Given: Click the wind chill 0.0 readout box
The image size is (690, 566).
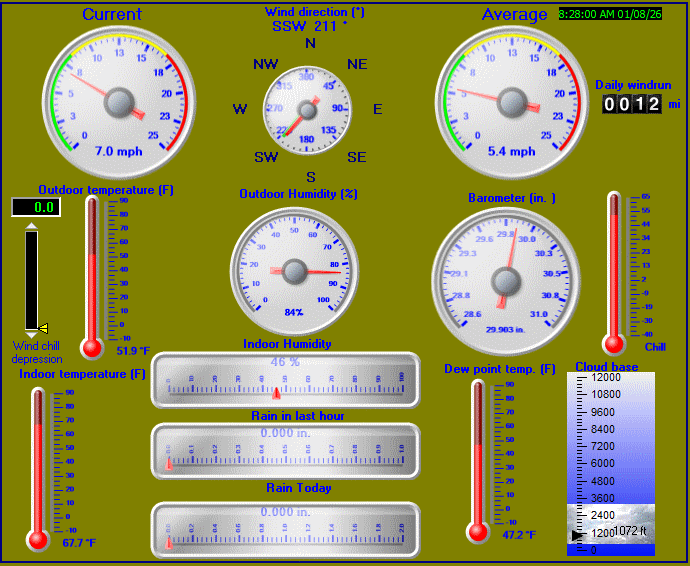Looking at the screenshot, I should [x=35, y=207].
